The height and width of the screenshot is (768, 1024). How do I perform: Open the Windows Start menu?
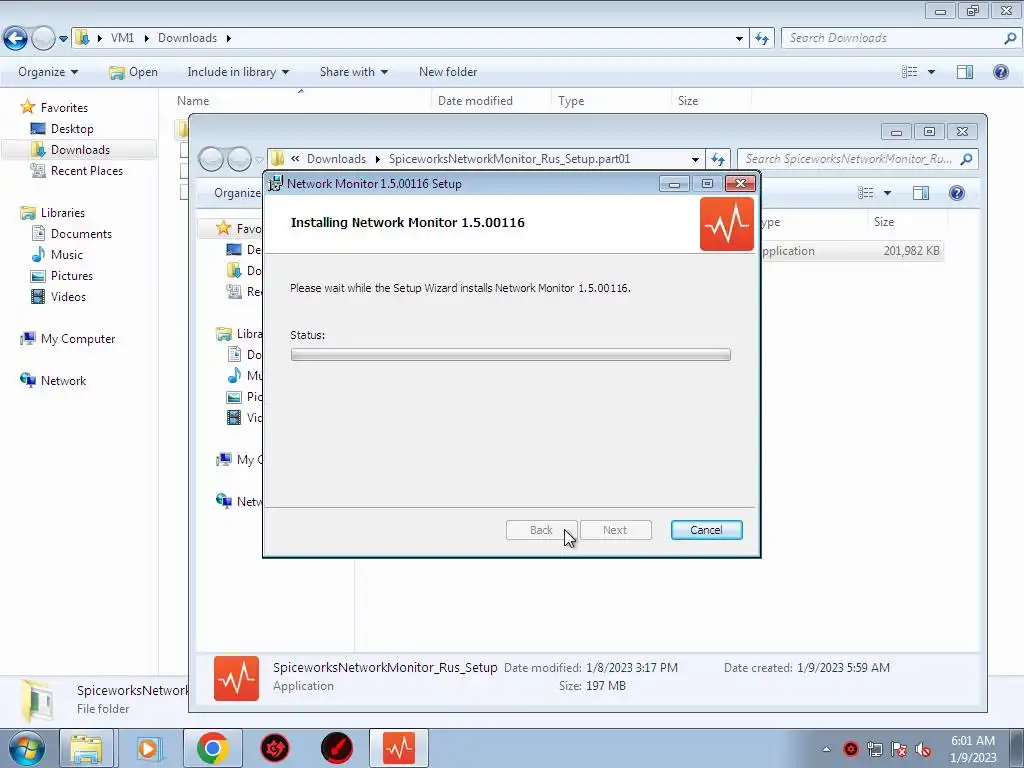[26, 748]
